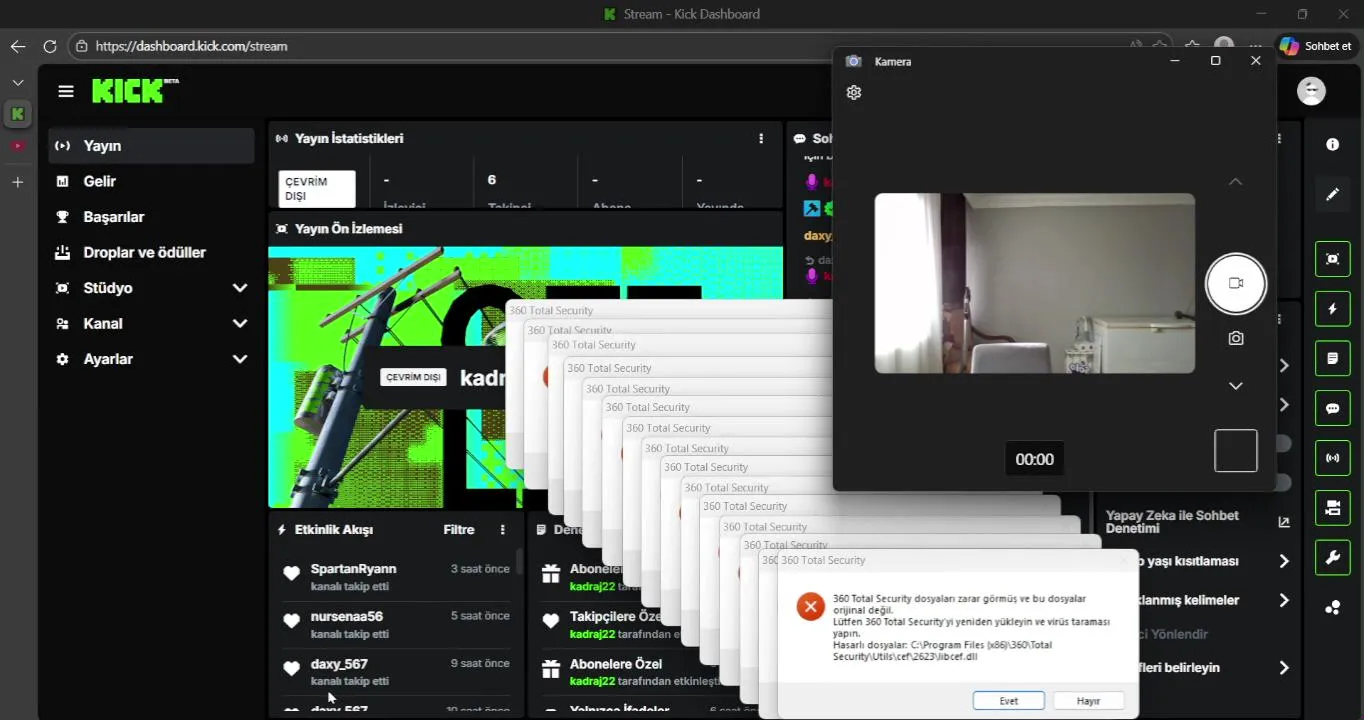1364x720 pixels.
Task: Open yaş kısıtlaması chevron
Action: coord(1284,562)
